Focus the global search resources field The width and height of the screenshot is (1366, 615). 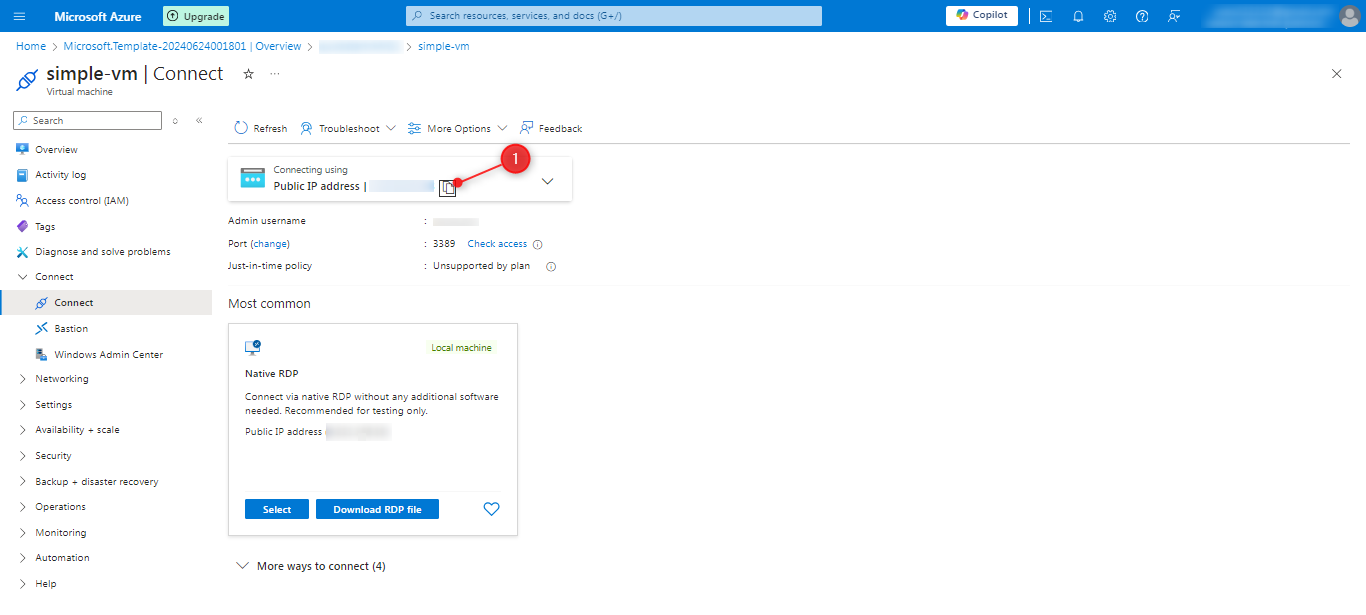[x=614, y=16]
